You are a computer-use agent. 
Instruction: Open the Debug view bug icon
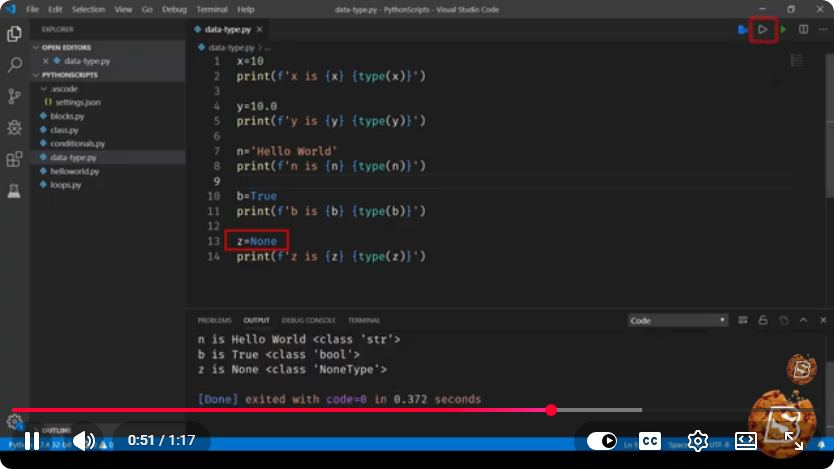click(x=14, y=128)
